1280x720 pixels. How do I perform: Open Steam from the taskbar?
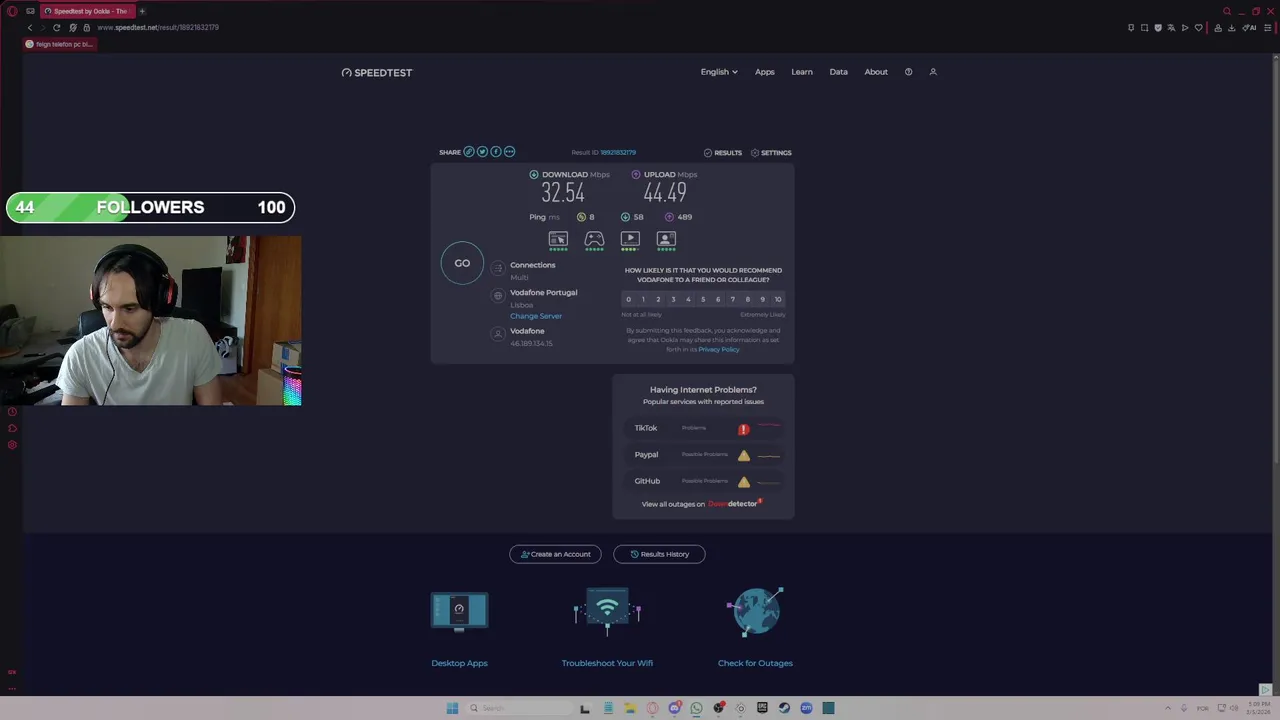point(784,708)
